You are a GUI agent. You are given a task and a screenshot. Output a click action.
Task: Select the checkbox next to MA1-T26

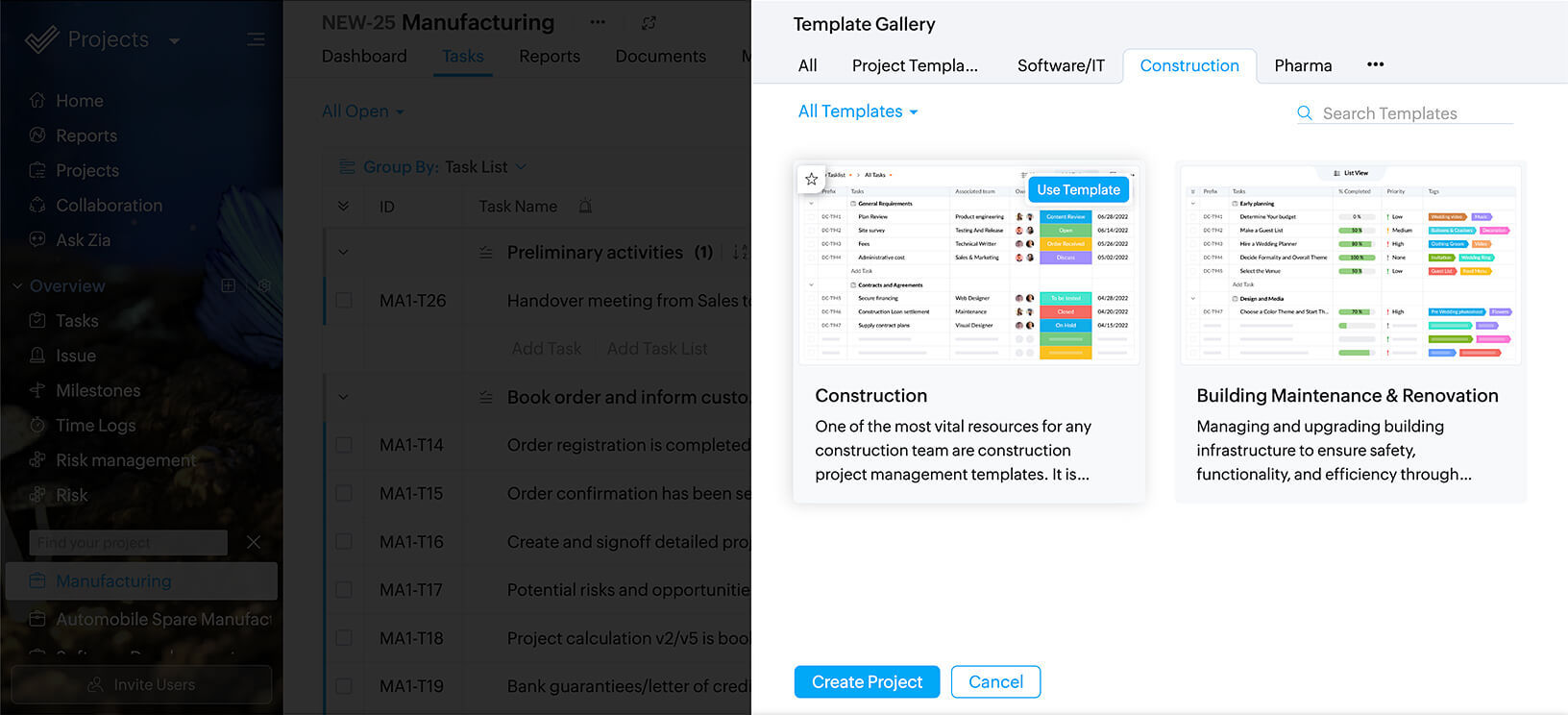click(x=344, y=300)
